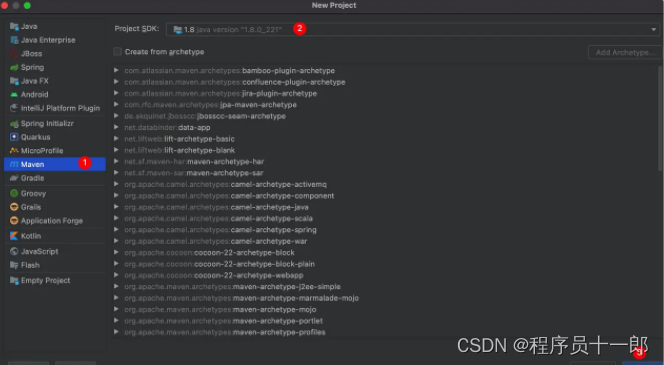Select the Application Forge icon
664x365 pixels.
click(14, 221)
